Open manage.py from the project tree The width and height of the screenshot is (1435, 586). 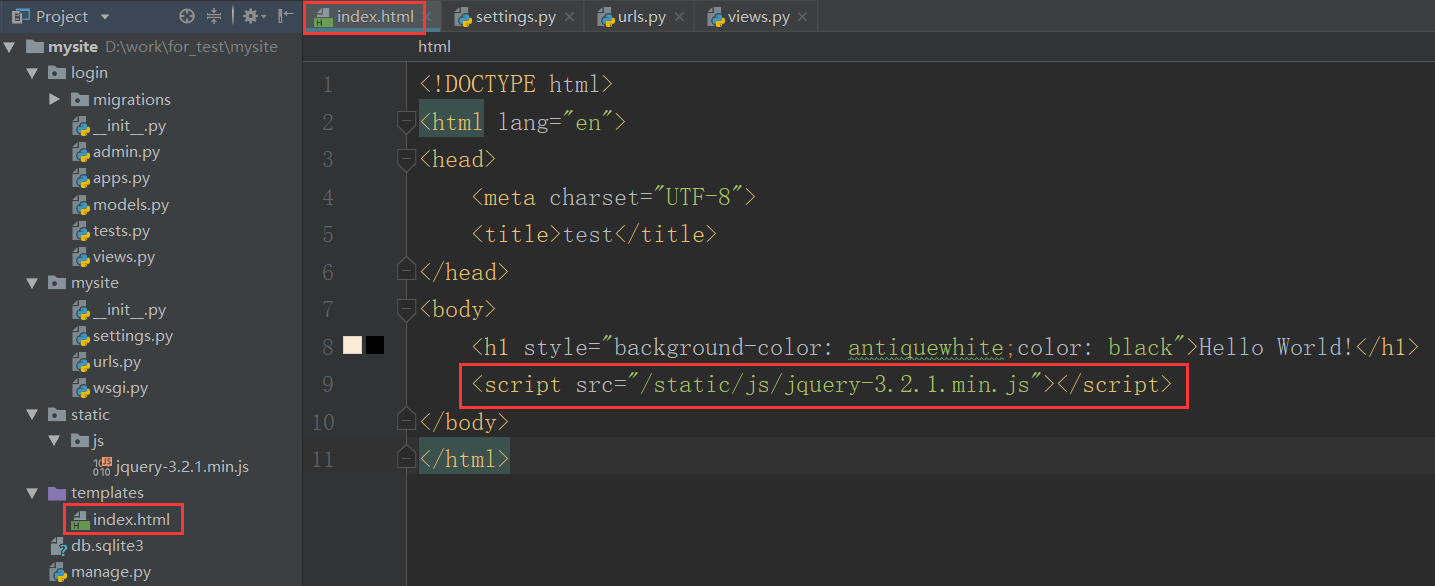point(111,572)
